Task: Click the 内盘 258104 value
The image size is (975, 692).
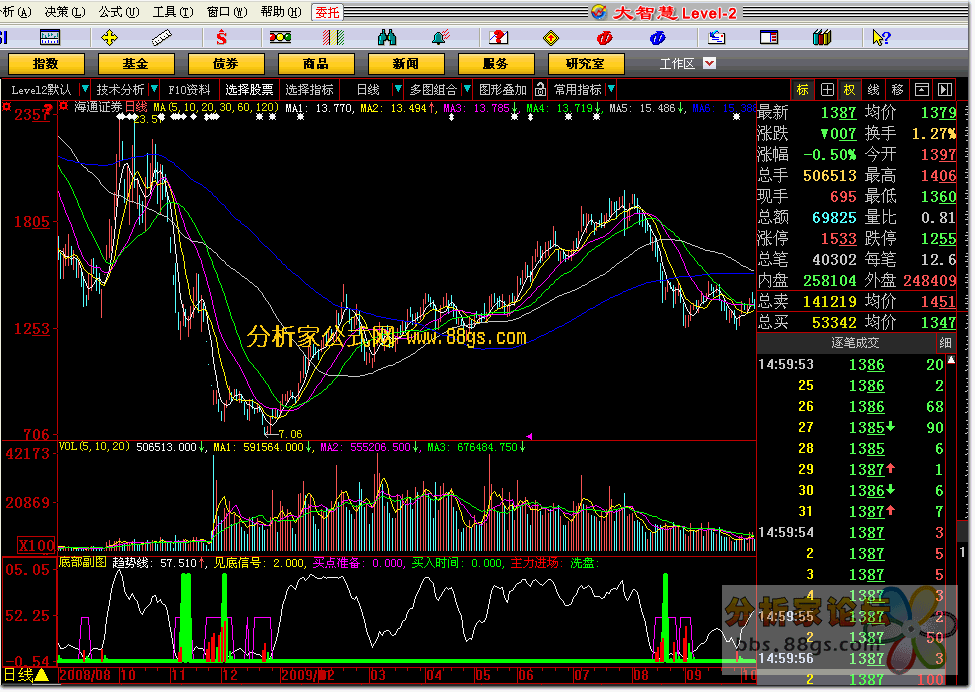Action: pos(829,280)
